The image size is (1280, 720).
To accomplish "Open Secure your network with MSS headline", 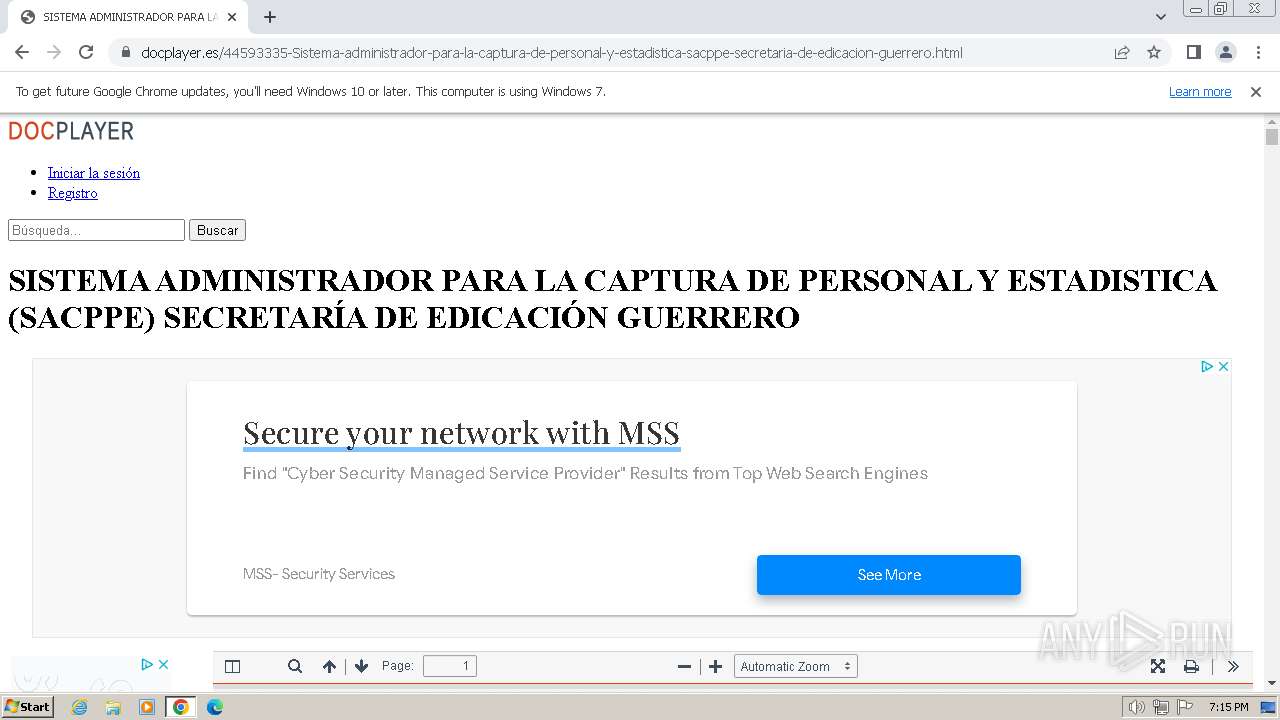I will 461,433.
